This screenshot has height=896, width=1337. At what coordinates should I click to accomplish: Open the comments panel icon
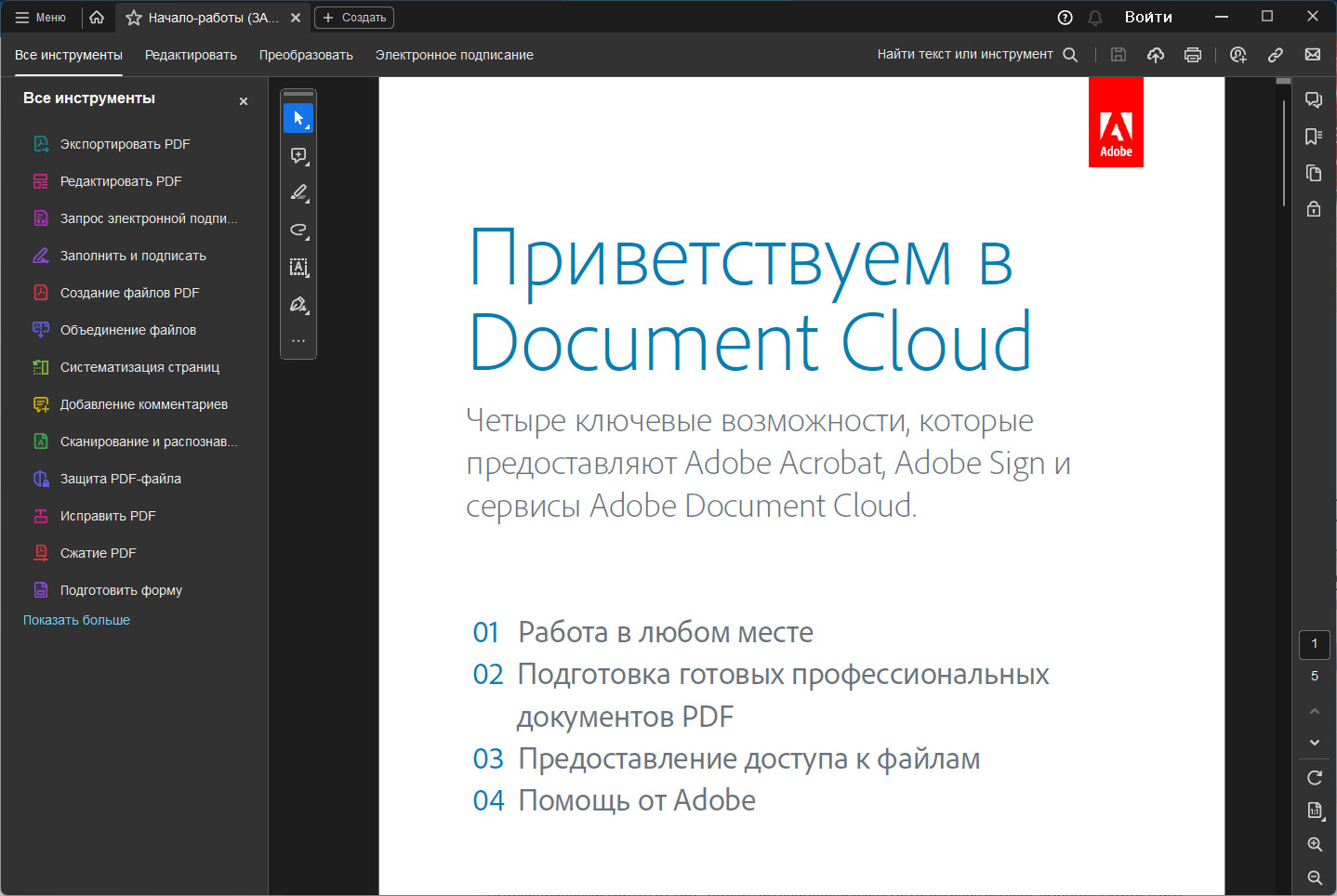(1314, 99)
